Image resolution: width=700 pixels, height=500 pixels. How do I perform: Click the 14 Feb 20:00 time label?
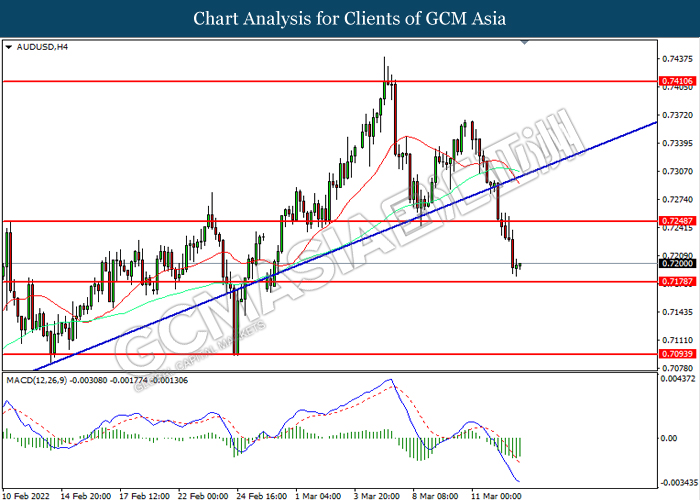[86, 496]
